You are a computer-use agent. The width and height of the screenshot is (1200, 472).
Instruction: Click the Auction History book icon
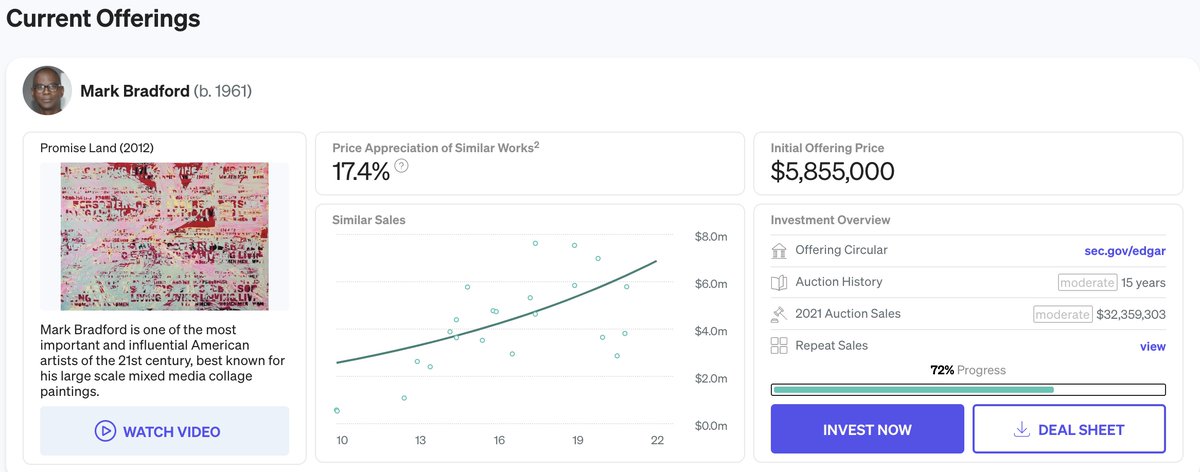tap(780, 282)
